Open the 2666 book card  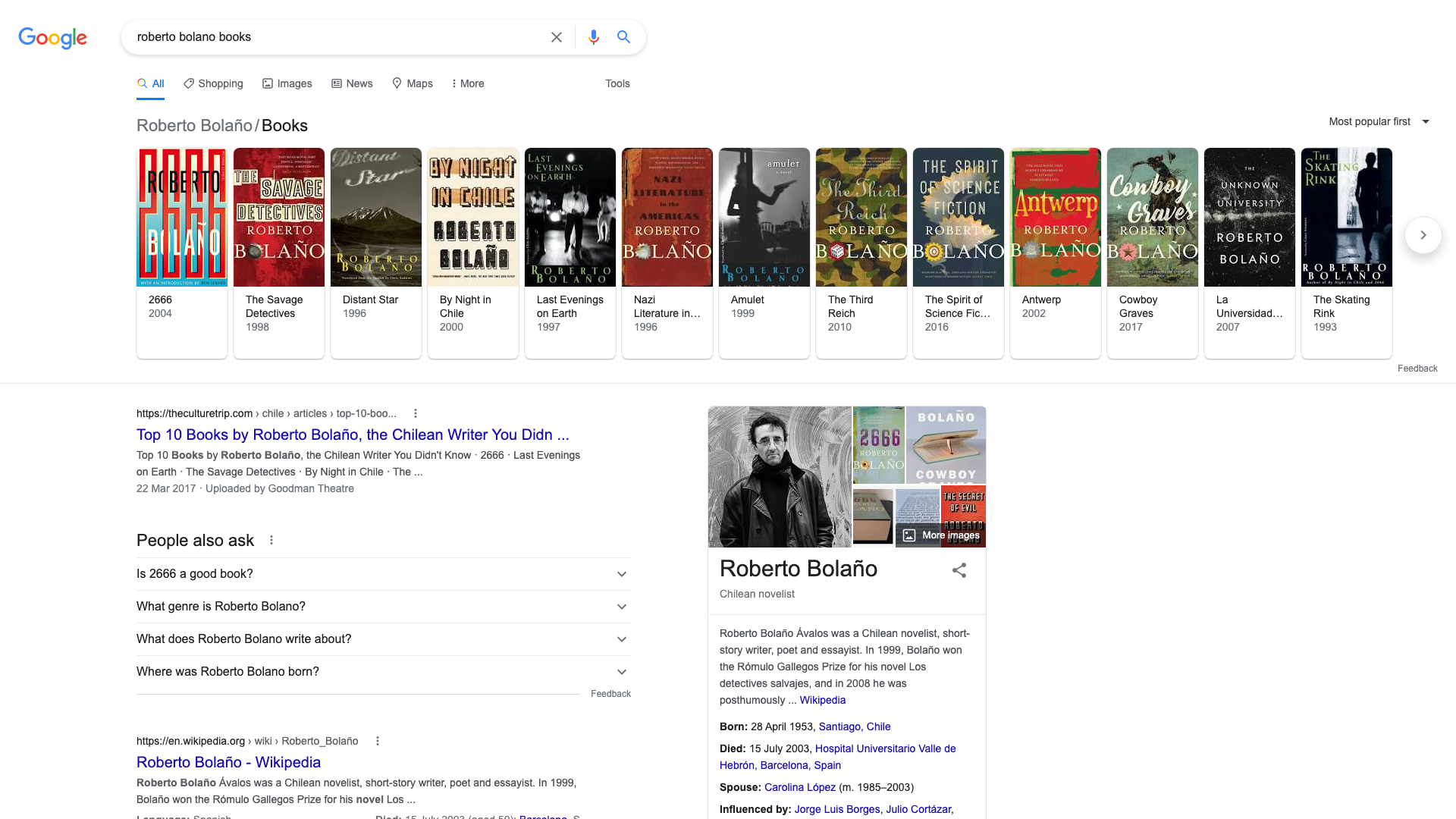[x=182, y=253]
